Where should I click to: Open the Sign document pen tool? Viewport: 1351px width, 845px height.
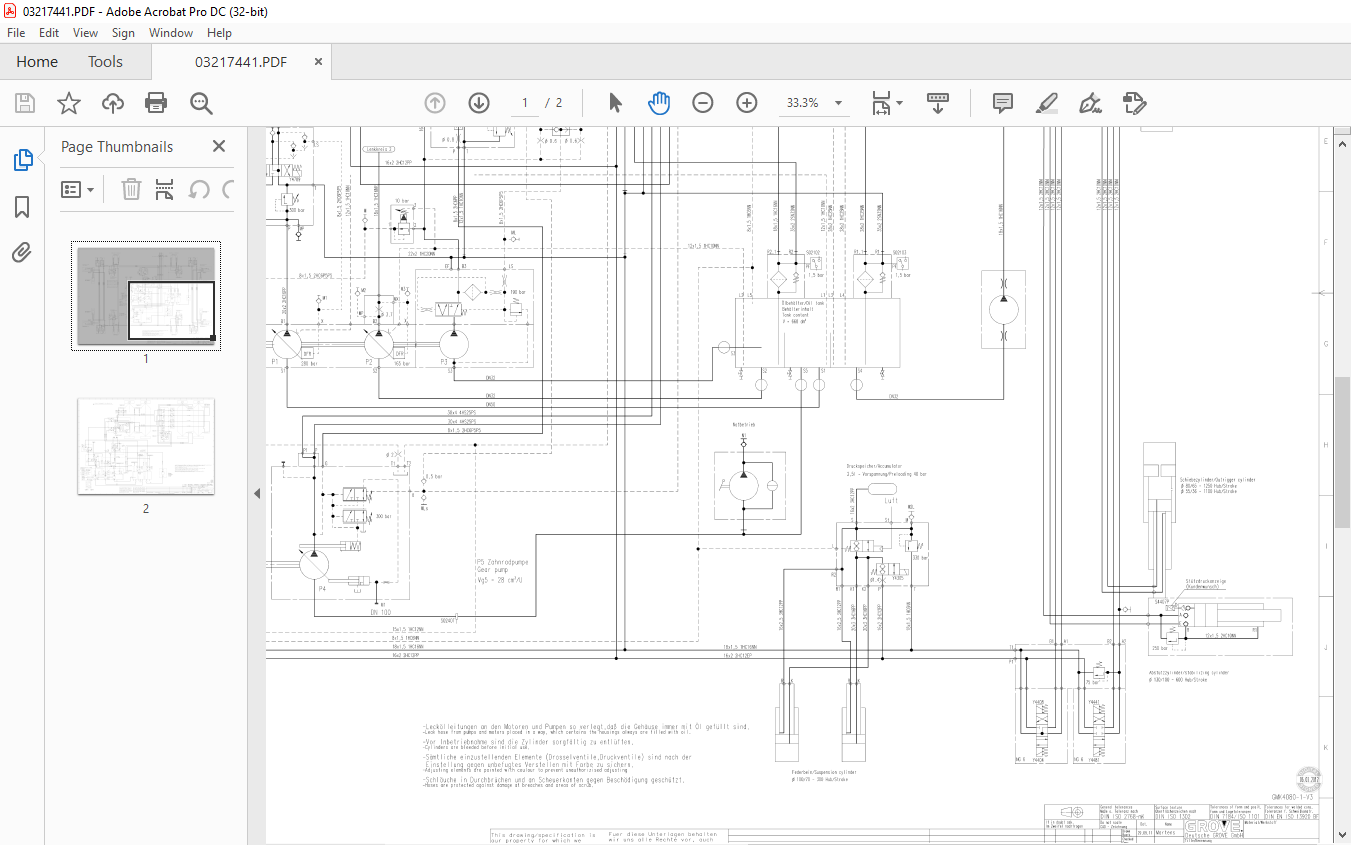(x=1090, y=103)
